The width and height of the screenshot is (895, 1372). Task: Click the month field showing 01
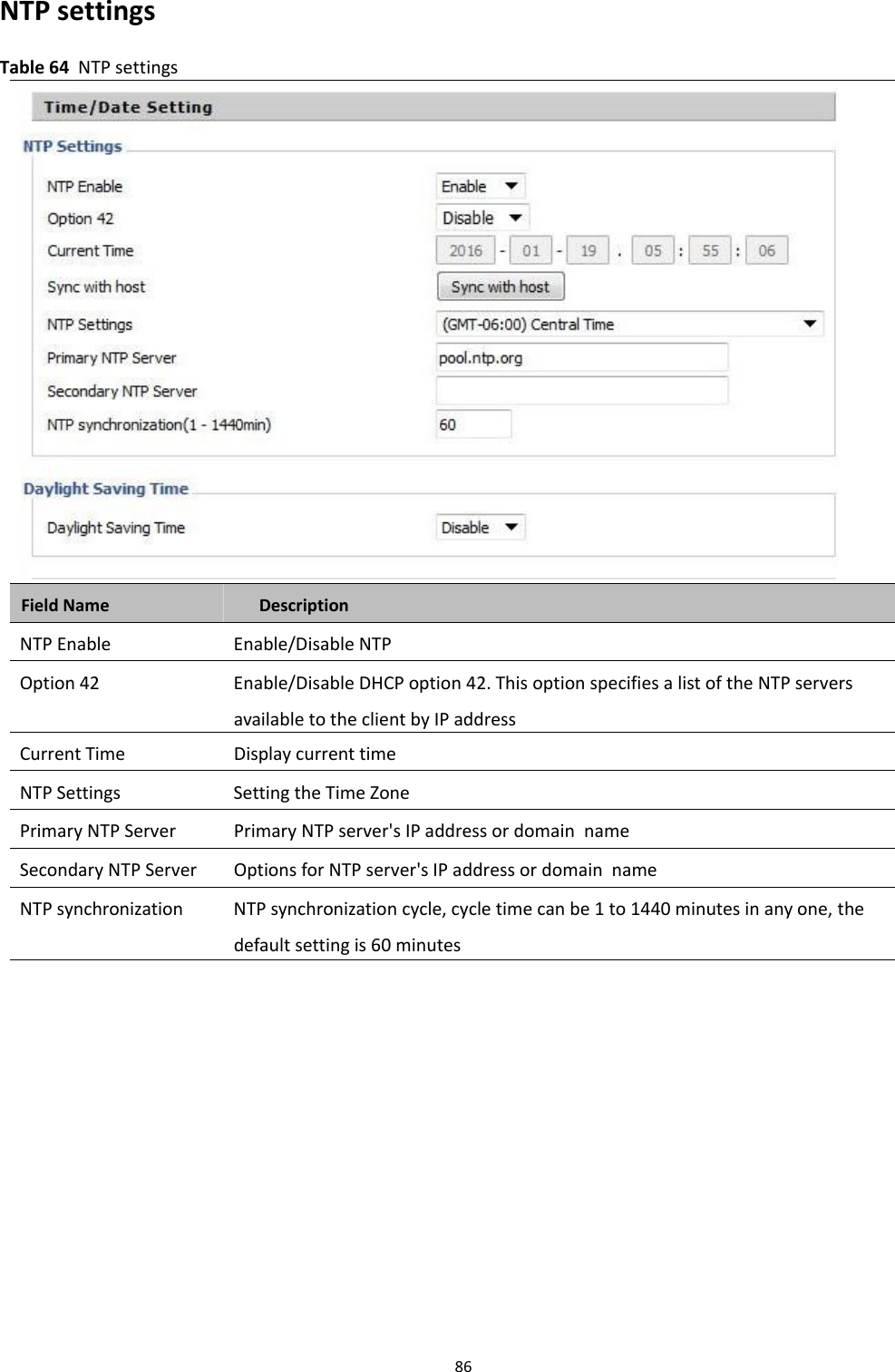click(530, 250)
